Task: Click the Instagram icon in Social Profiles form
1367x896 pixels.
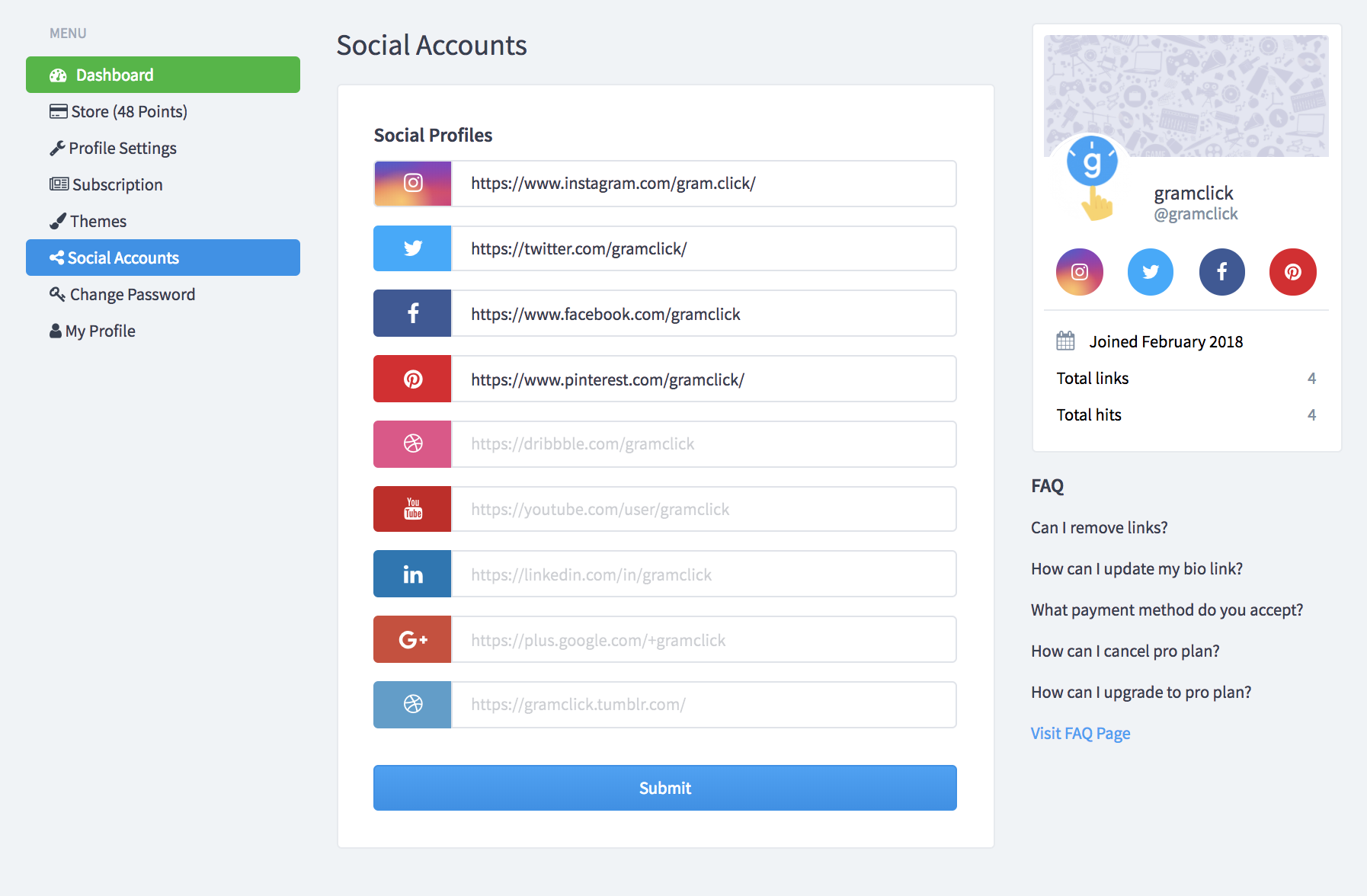Action: (412, 184)
